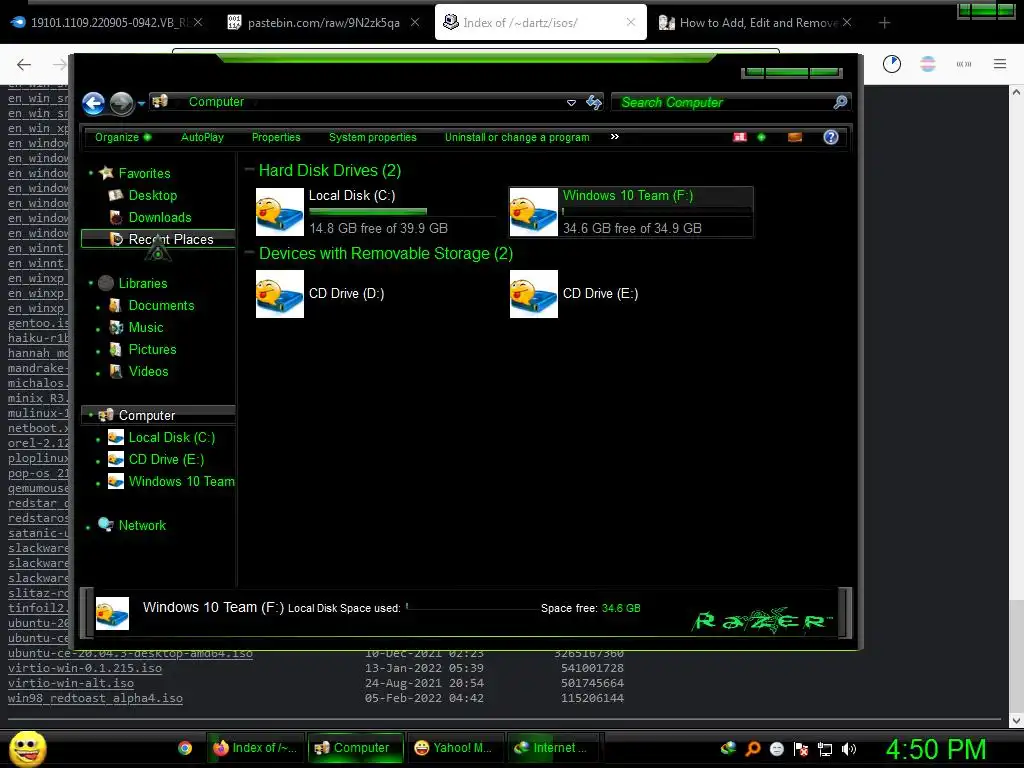Select Downloads in Favorites
The image size is (1024, 768).
(160, 217)
